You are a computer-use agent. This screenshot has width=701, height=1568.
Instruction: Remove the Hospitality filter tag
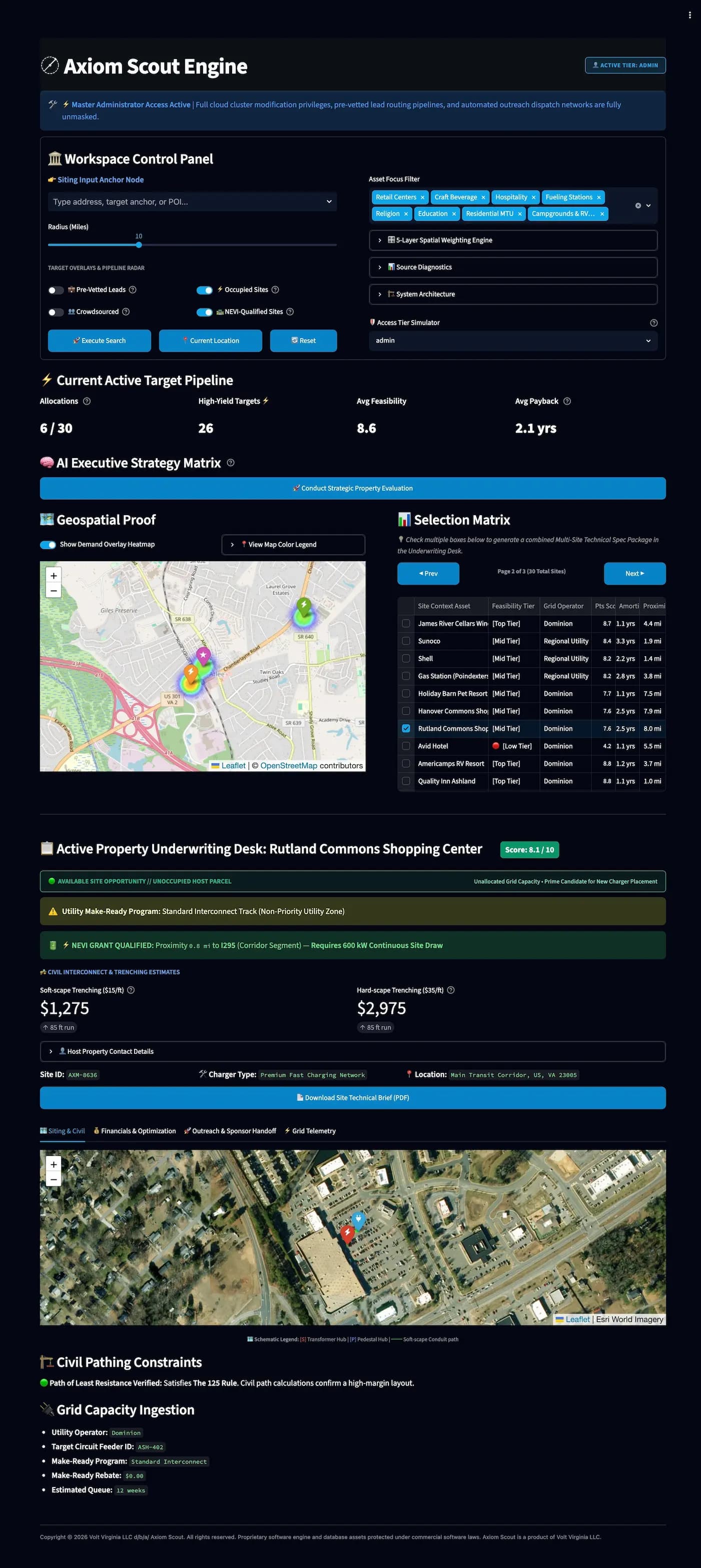(533, 197)
